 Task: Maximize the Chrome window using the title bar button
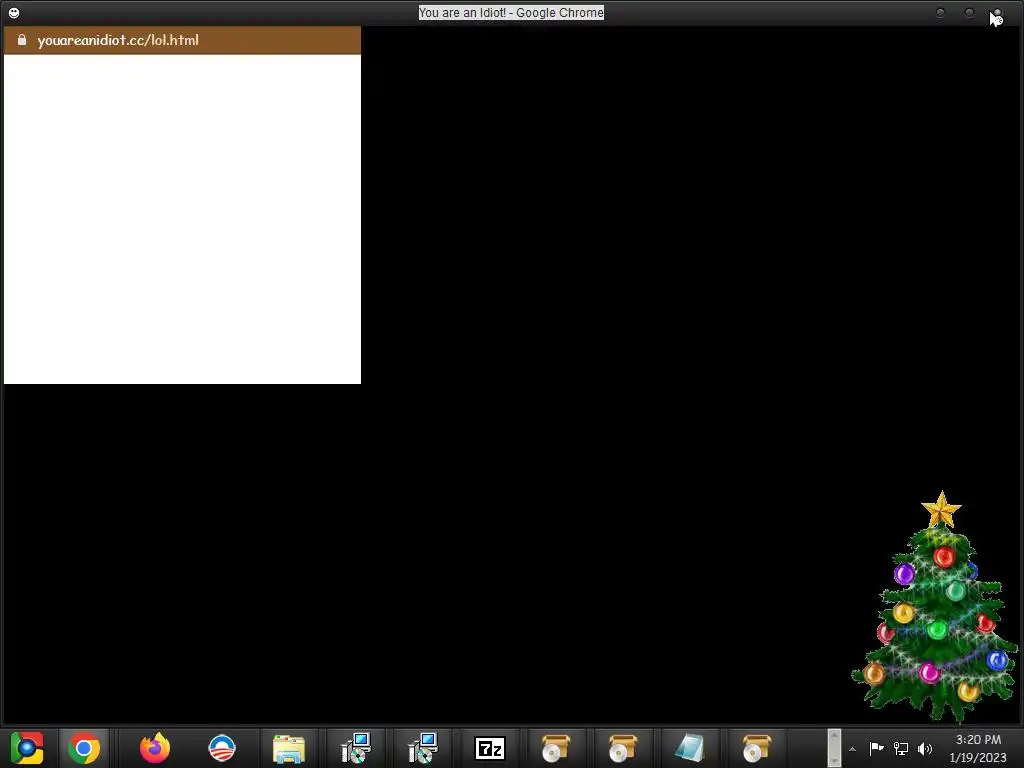tap(969, 12)
